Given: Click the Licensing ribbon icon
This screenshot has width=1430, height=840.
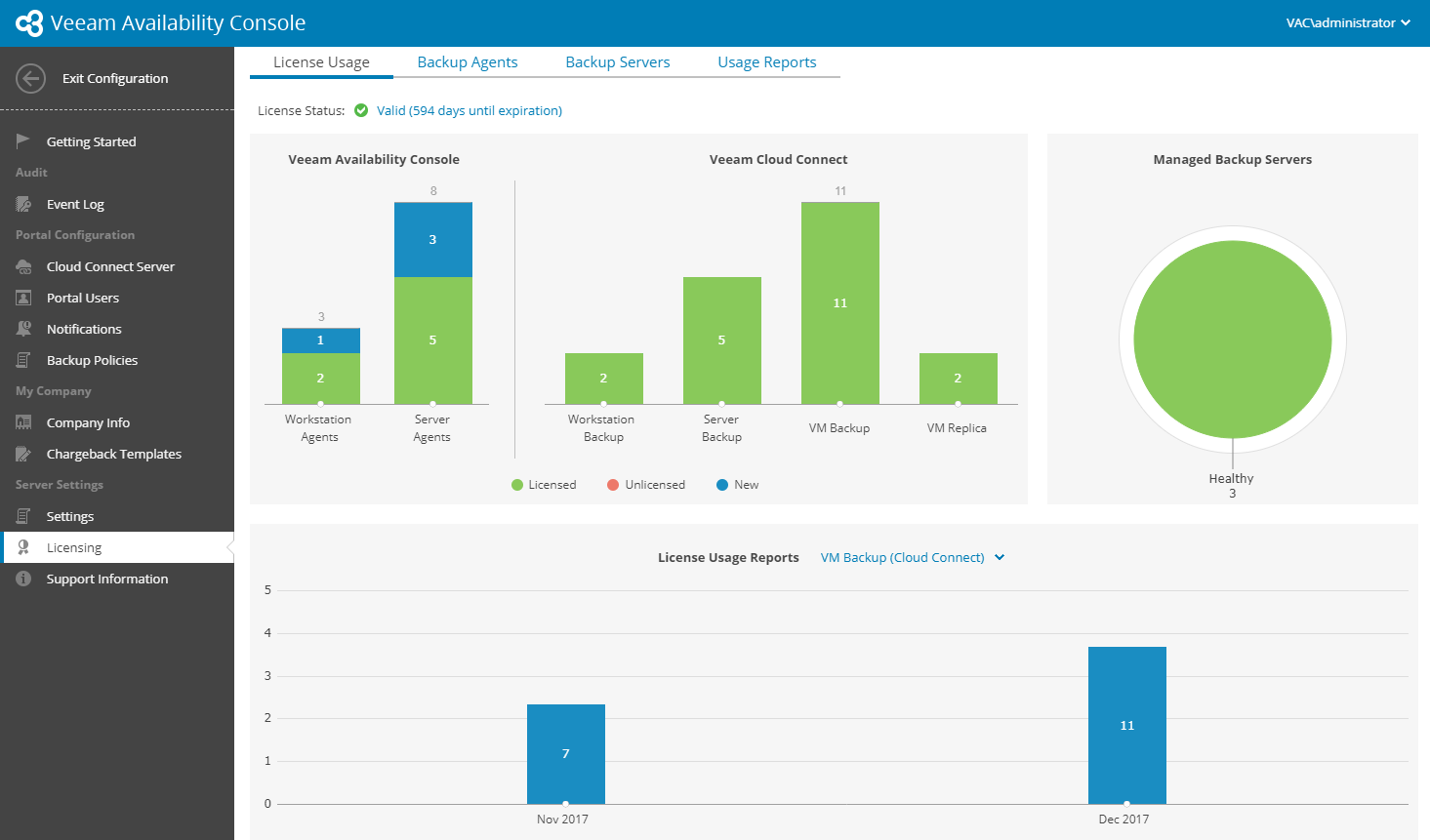Looking at the screenshot, I should [x=23, y=547].
